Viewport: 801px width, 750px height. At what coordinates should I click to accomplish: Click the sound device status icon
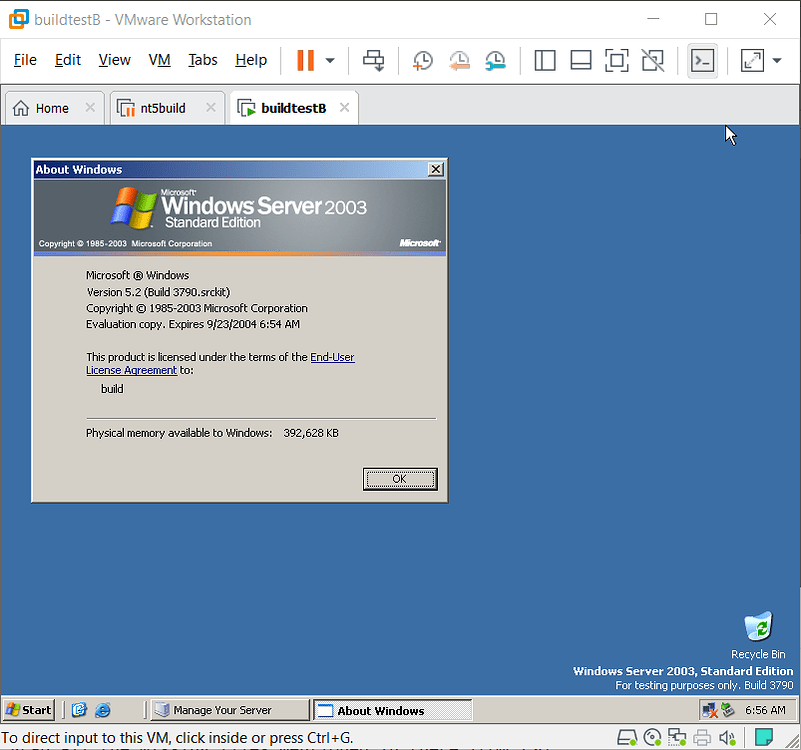click(727, 737)
